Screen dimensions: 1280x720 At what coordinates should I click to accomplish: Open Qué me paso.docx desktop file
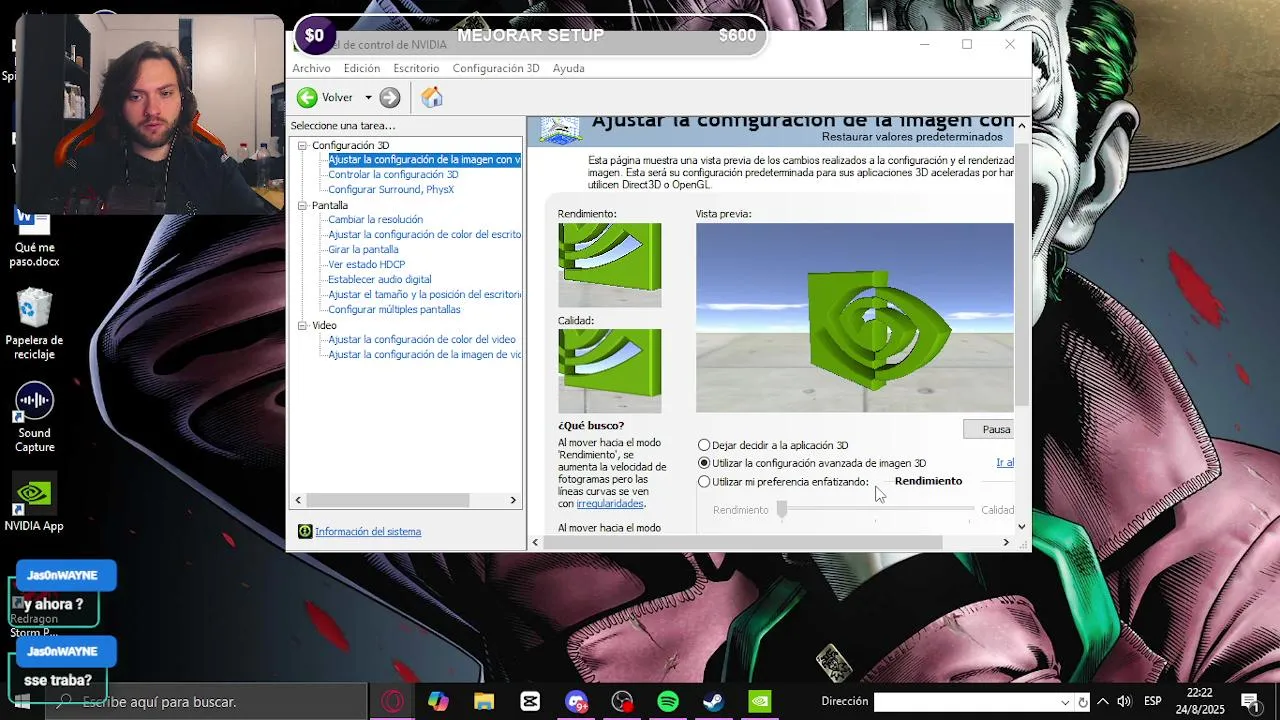point(34,236)
